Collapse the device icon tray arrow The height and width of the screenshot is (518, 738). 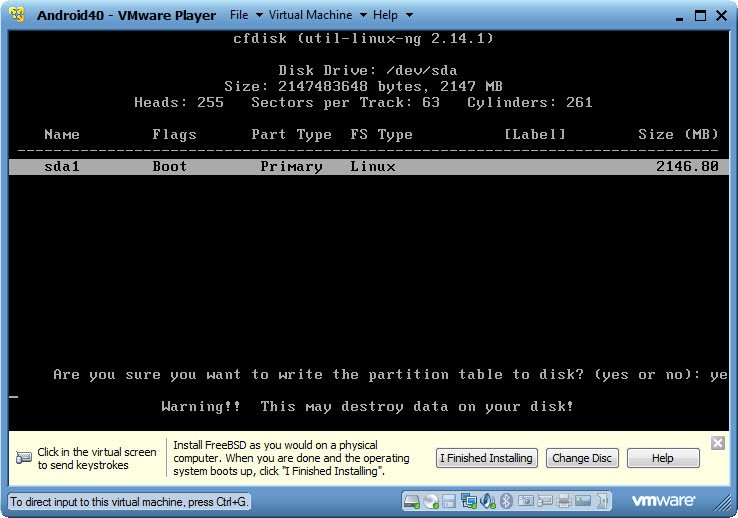pyautogui.click(x=602, y=502)
